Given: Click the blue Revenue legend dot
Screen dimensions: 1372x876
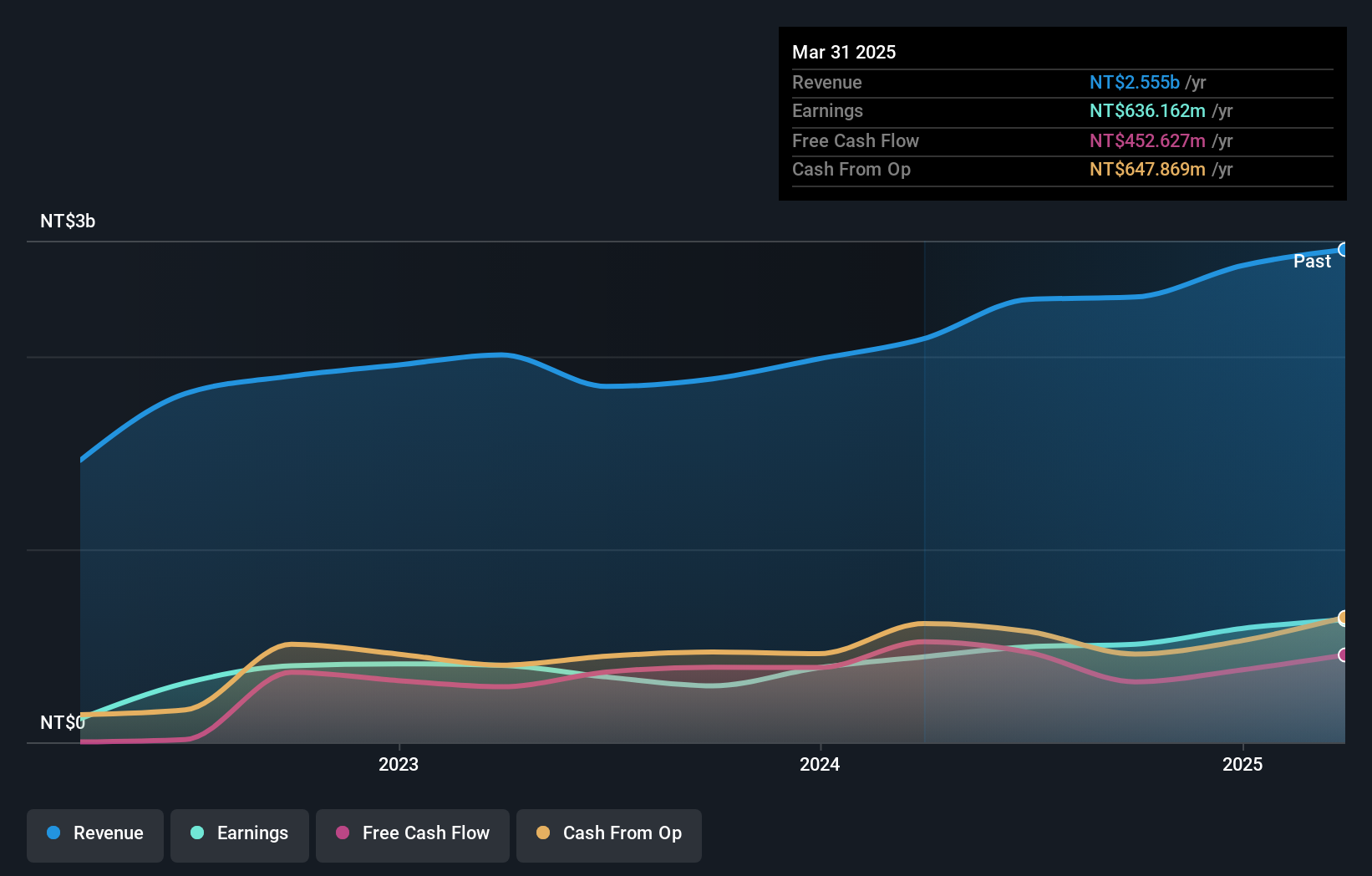Looking at the screenshot, I should pyautogui.click(x=53, y=833).
